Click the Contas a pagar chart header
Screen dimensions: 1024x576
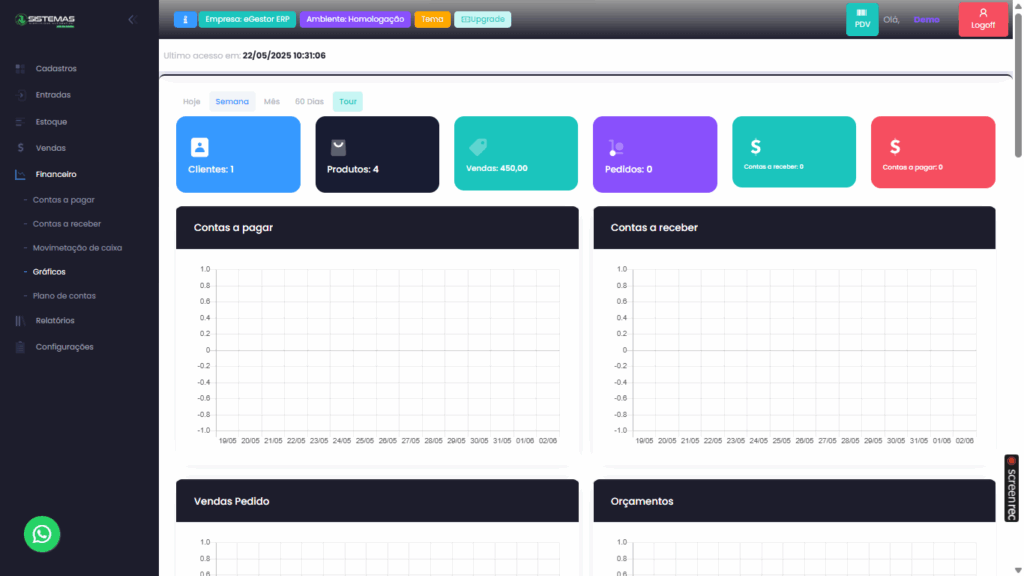click(x=377, y=228)
